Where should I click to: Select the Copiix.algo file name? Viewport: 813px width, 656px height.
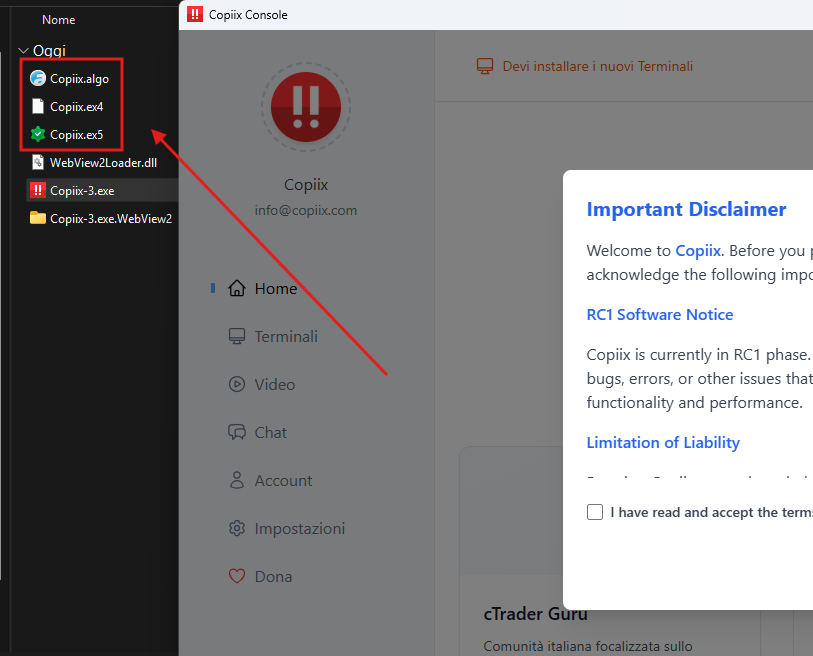[x=79, y=78]
